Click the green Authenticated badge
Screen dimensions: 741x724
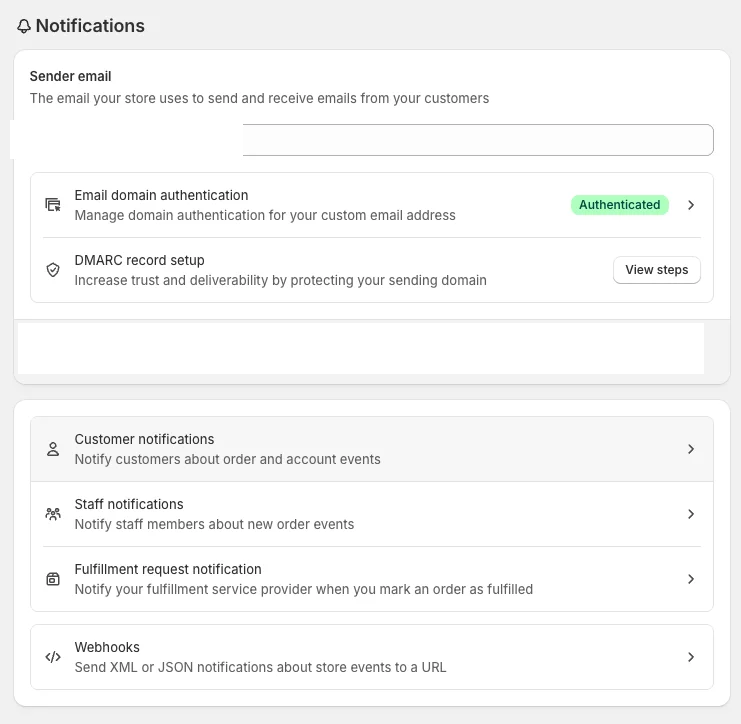(619, 205)
